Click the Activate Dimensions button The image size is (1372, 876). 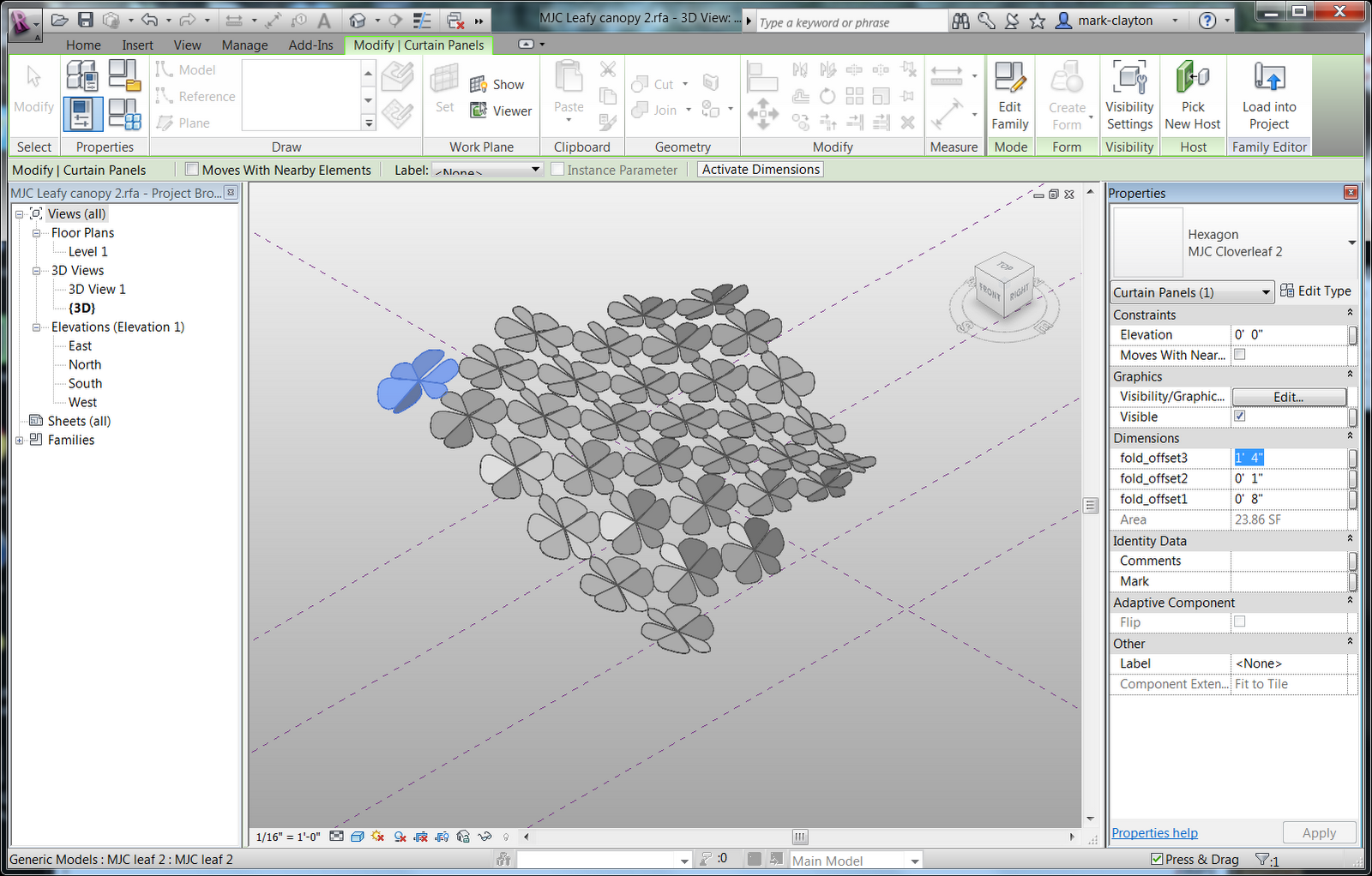(x=759, y=169)
